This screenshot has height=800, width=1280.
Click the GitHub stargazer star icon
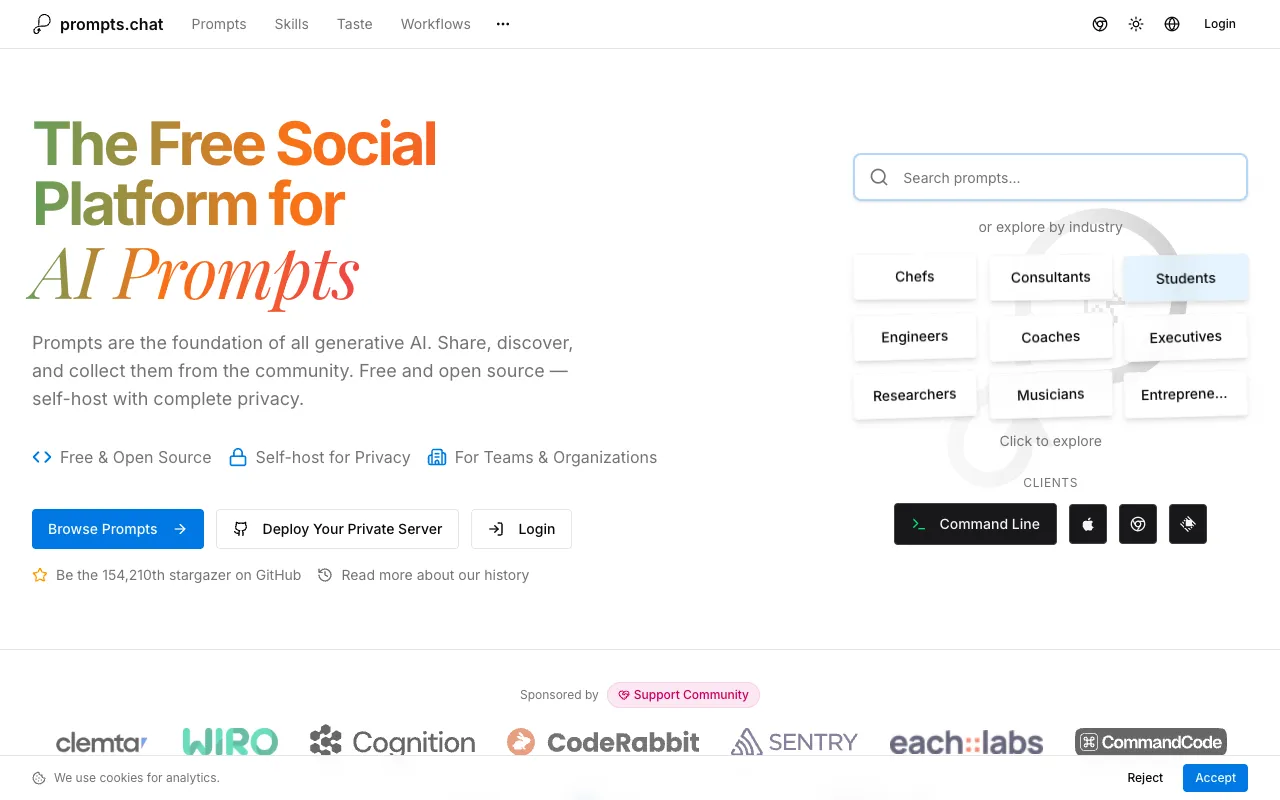click(x=40, y=575)
